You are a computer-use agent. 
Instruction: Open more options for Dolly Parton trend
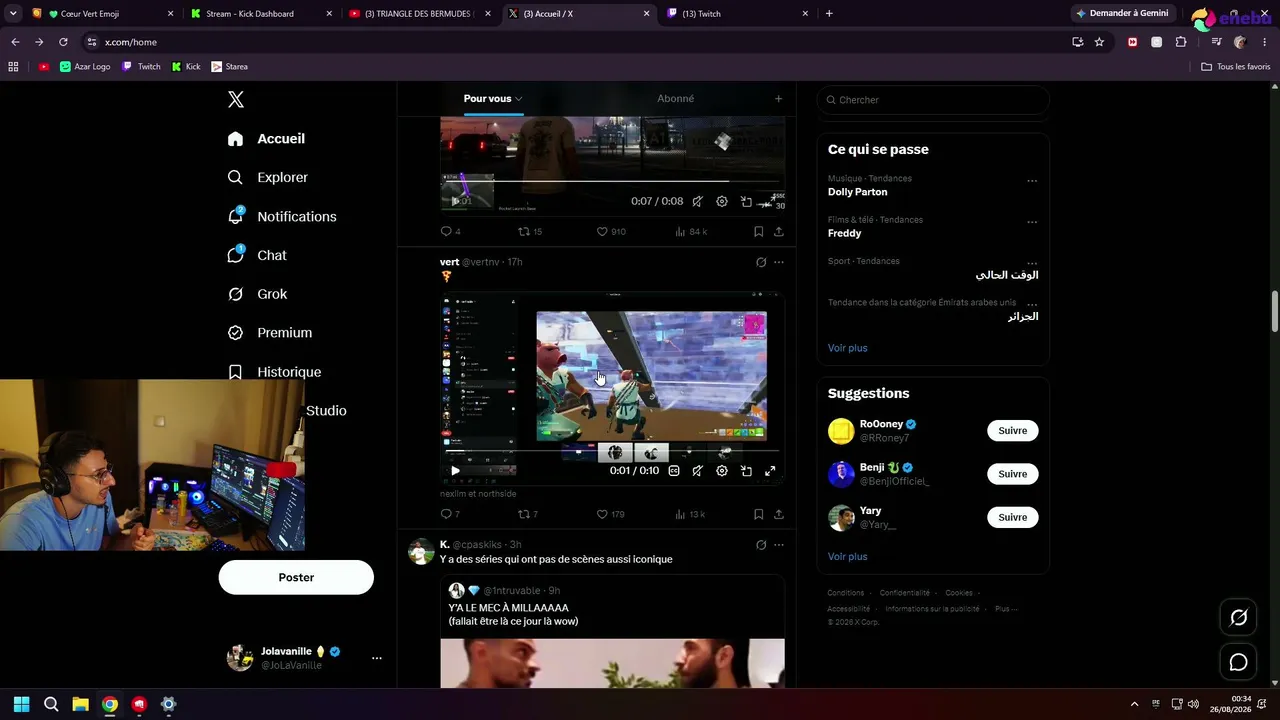tap(1032, 181)
